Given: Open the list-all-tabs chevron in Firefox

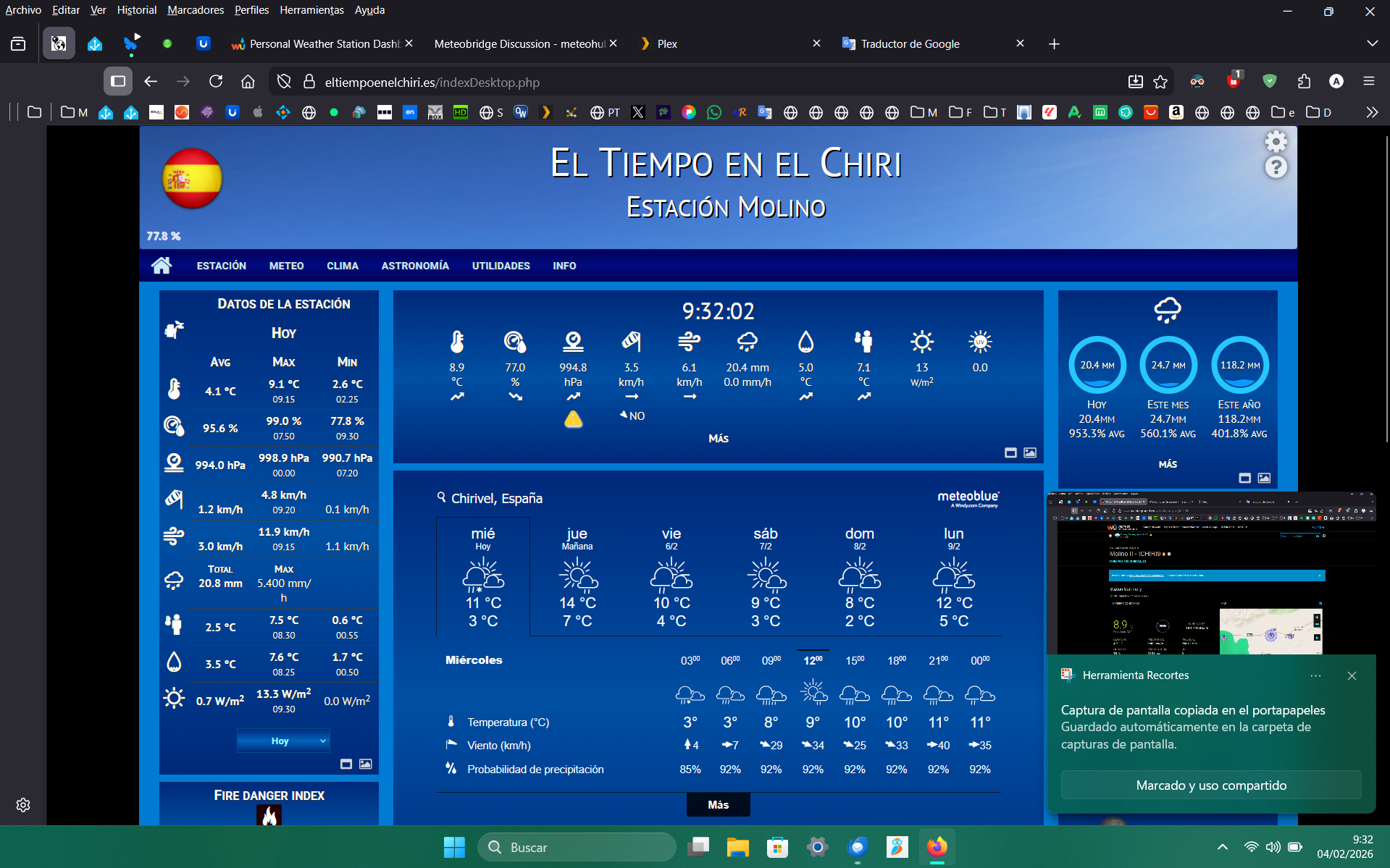Looking at the screenshot, I should pos(1371,43).
